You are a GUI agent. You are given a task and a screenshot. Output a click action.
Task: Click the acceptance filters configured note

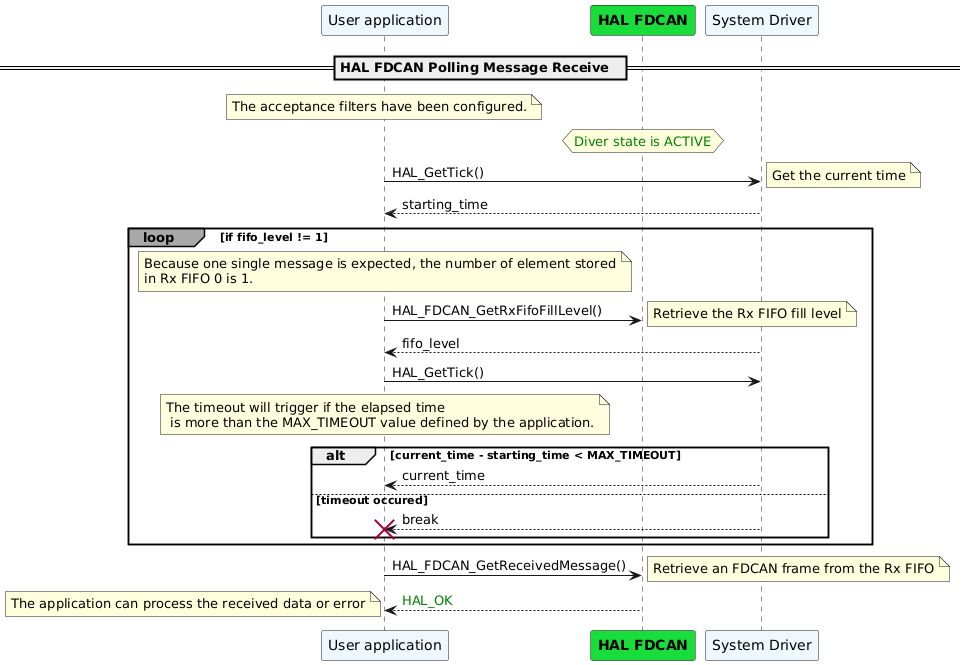(383, 107)
